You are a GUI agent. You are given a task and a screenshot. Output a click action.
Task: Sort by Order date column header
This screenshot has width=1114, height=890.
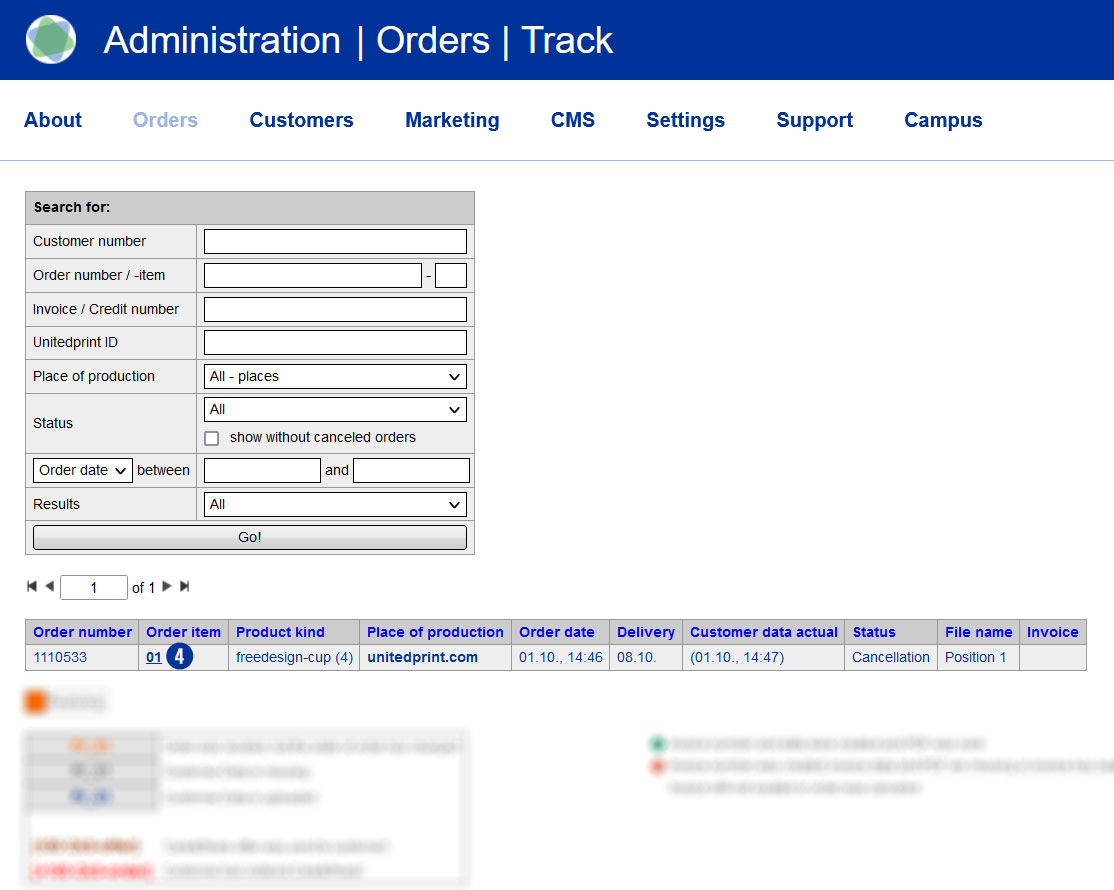click(556, 632)
